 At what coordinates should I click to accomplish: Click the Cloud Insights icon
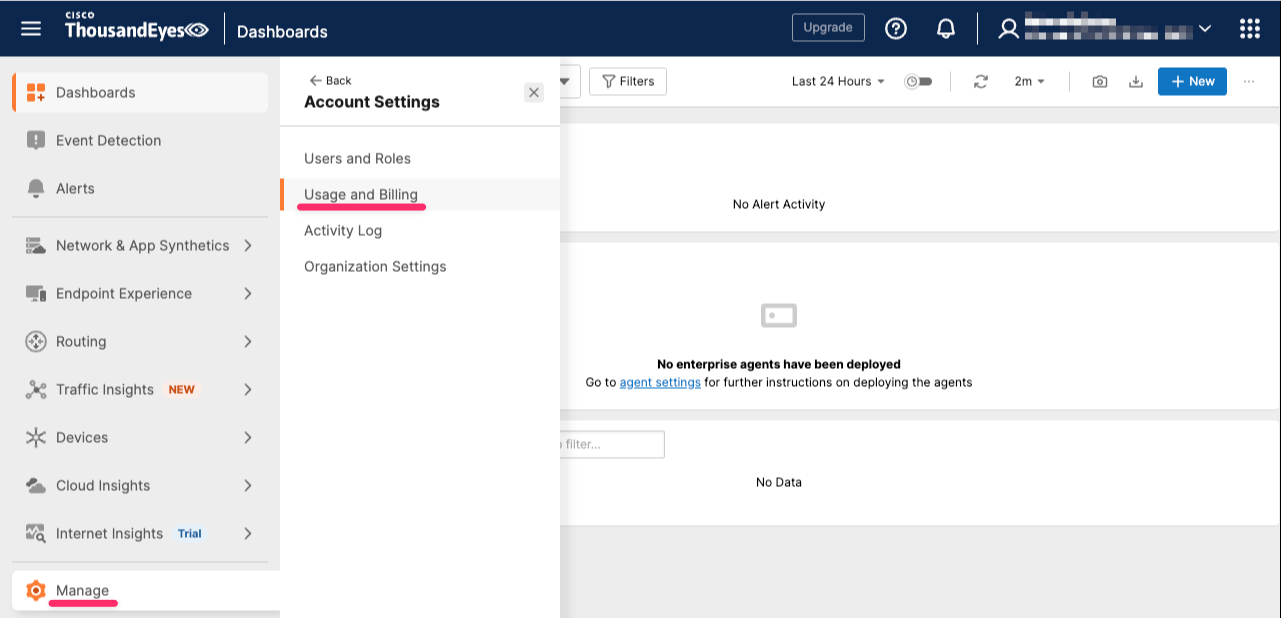[36, 486]
